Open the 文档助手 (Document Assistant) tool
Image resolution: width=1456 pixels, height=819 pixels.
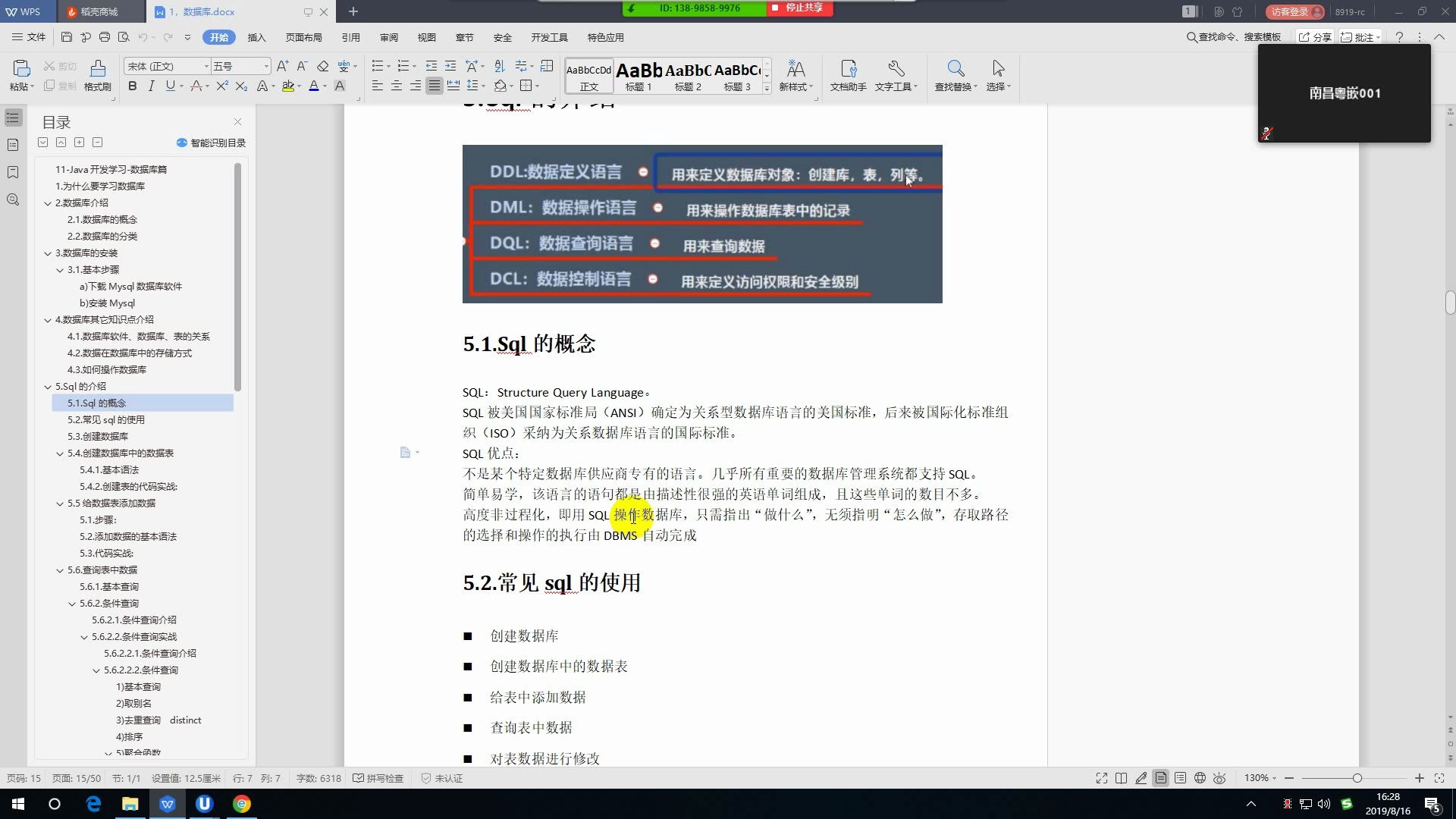pos(848,76)
